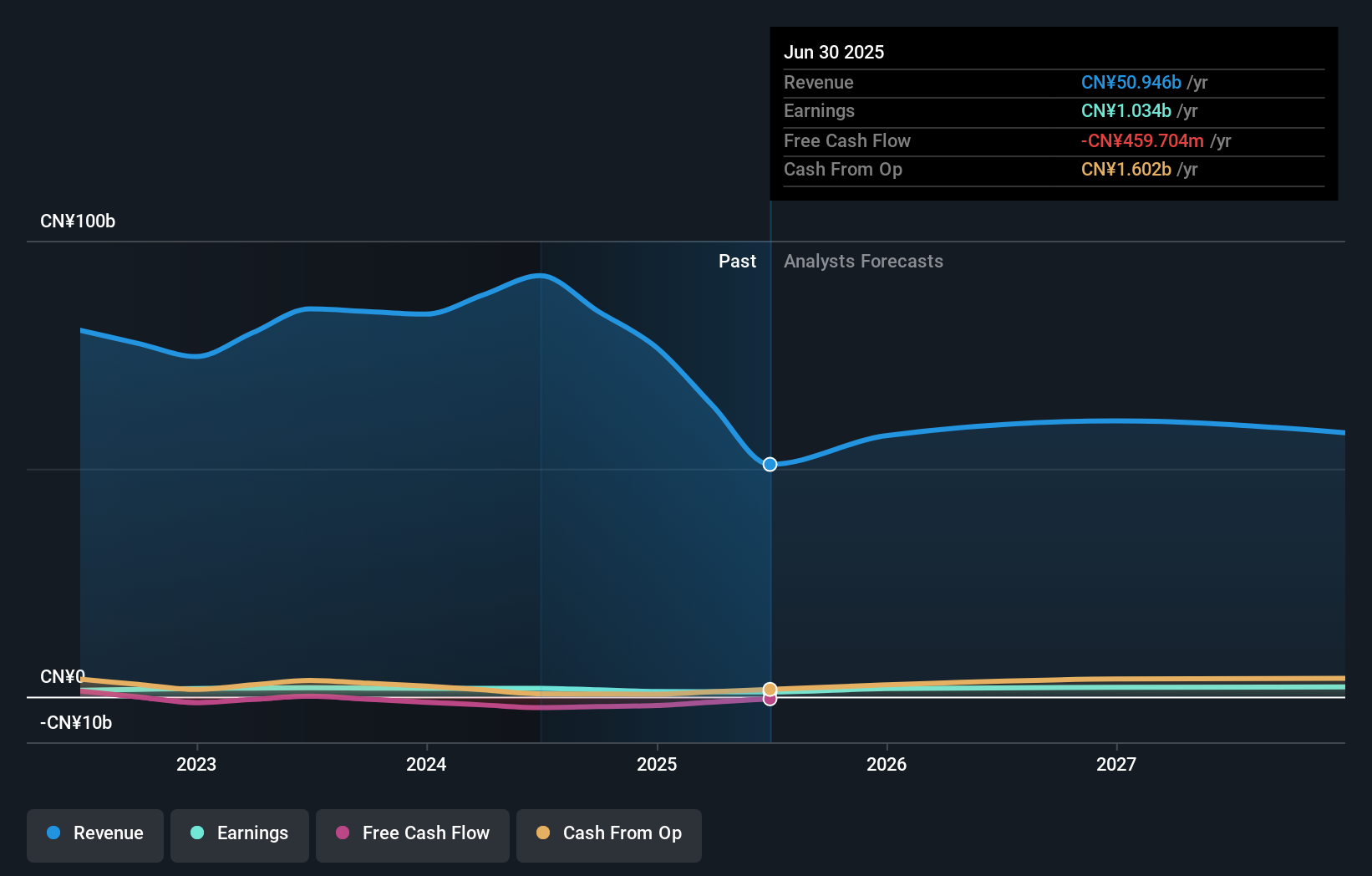This screenshot has height=876, width=1372.
Task: Click the Cash From Op legend button
Action: (608, 833)
